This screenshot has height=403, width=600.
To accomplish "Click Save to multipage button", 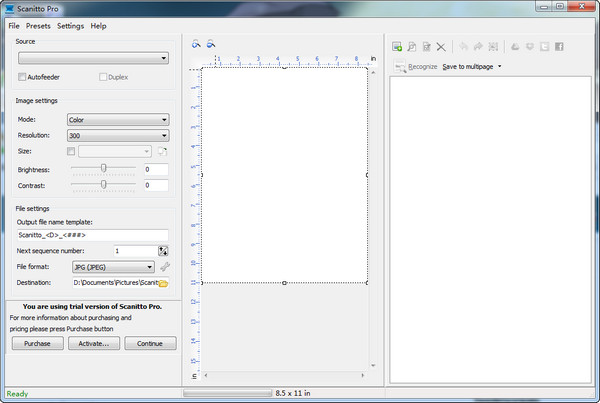I will coord(468,67).
